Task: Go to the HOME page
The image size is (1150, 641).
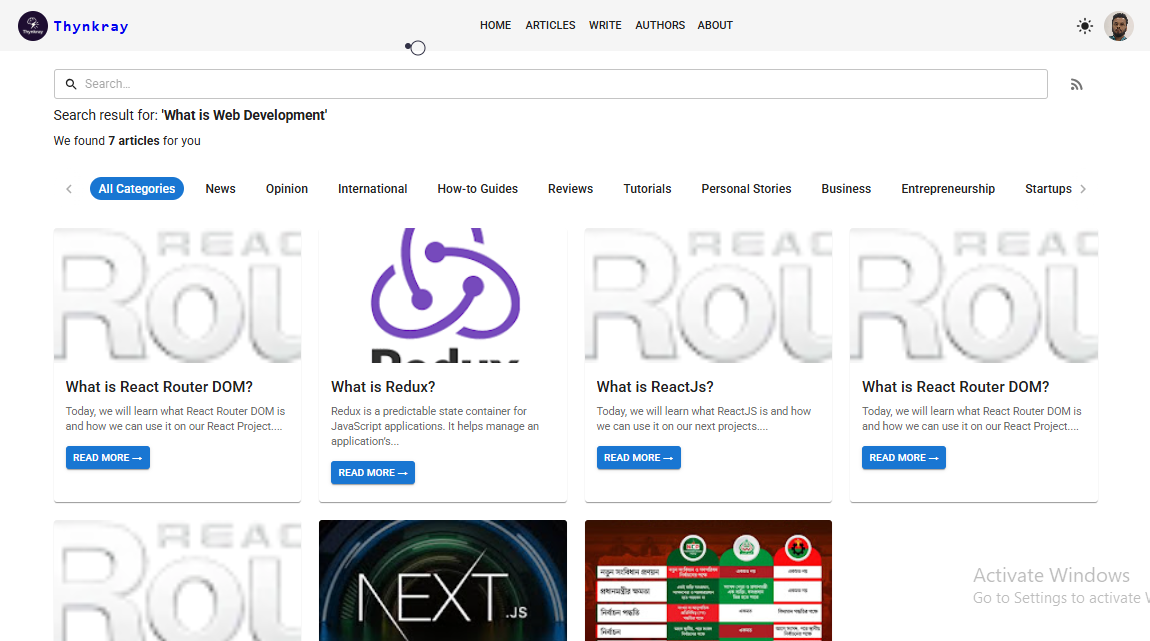Action: pos(496,25)
